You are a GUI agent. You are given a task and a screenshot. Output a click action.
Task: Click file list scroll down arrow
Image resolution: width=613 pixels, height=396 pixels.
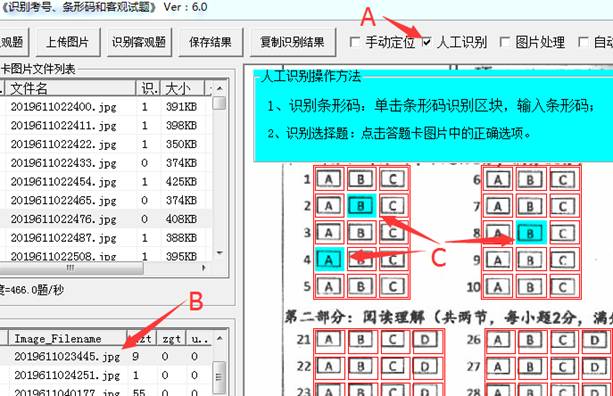click(x=220, y=253)
